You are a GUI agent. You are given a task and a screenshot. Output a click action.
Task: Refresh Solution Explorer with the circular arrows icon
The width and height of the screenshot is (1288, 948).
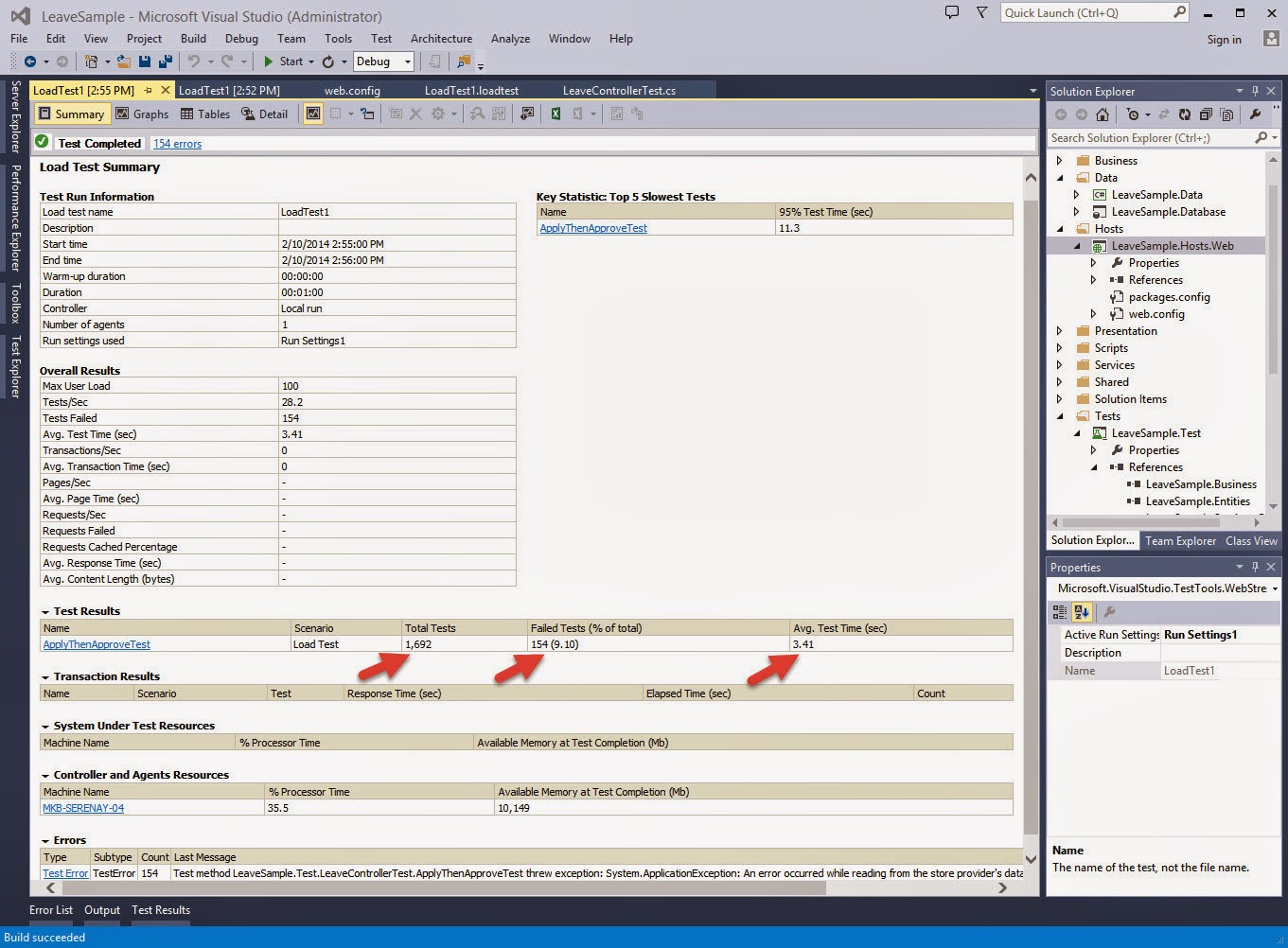pos(1184,114)
